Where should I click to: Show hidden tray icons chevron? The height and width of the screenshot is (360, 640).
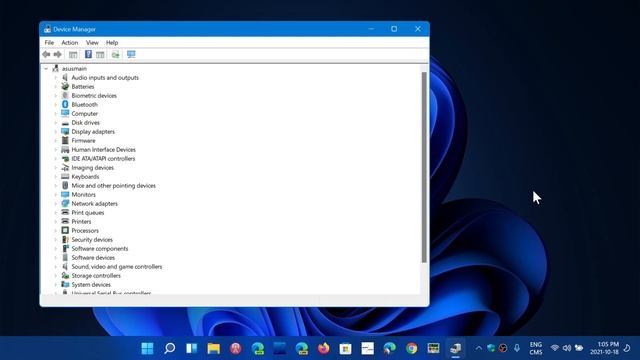(x=478, y=348)
